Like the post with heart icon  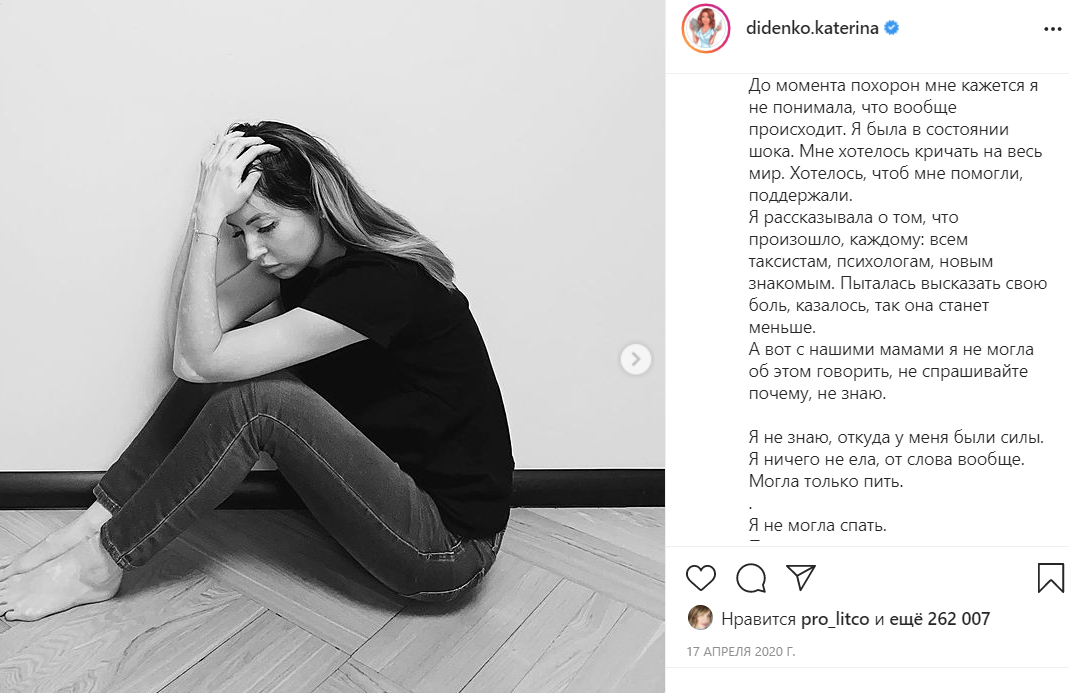[x=701, y=578]
